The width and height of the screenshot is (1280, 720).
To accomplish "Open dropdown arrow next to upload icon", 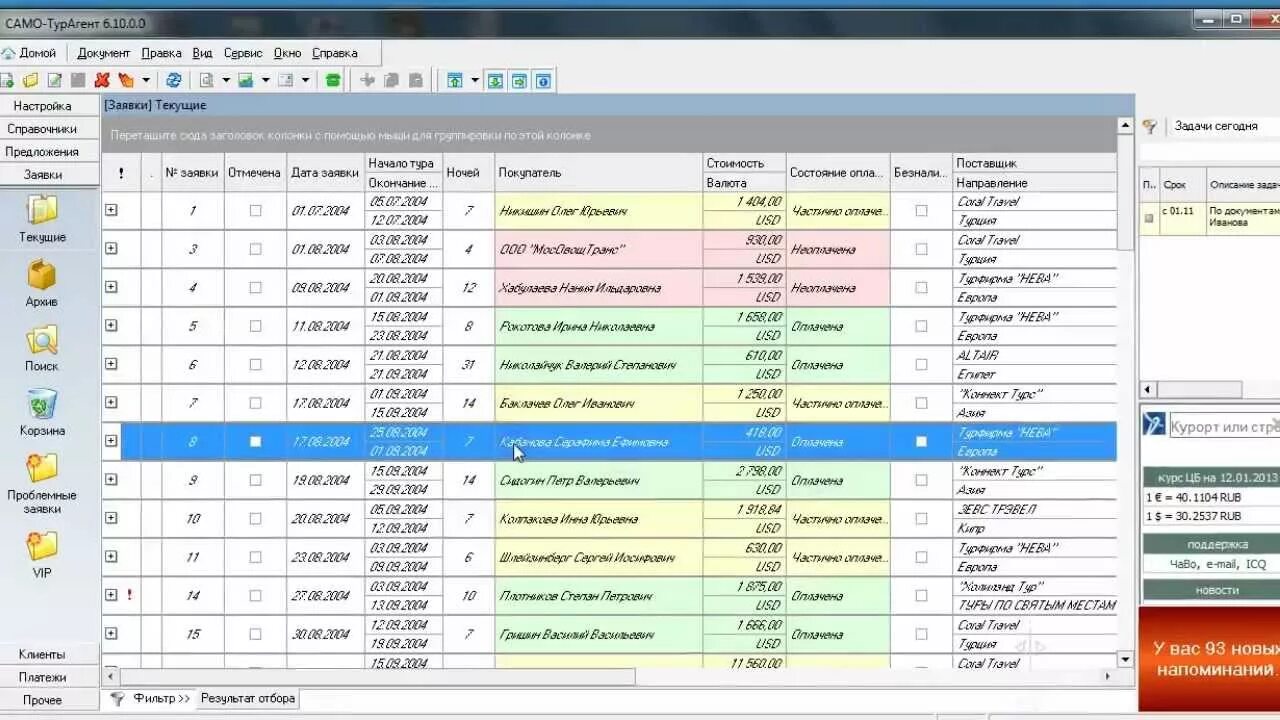I will click(x=475, y=80).
